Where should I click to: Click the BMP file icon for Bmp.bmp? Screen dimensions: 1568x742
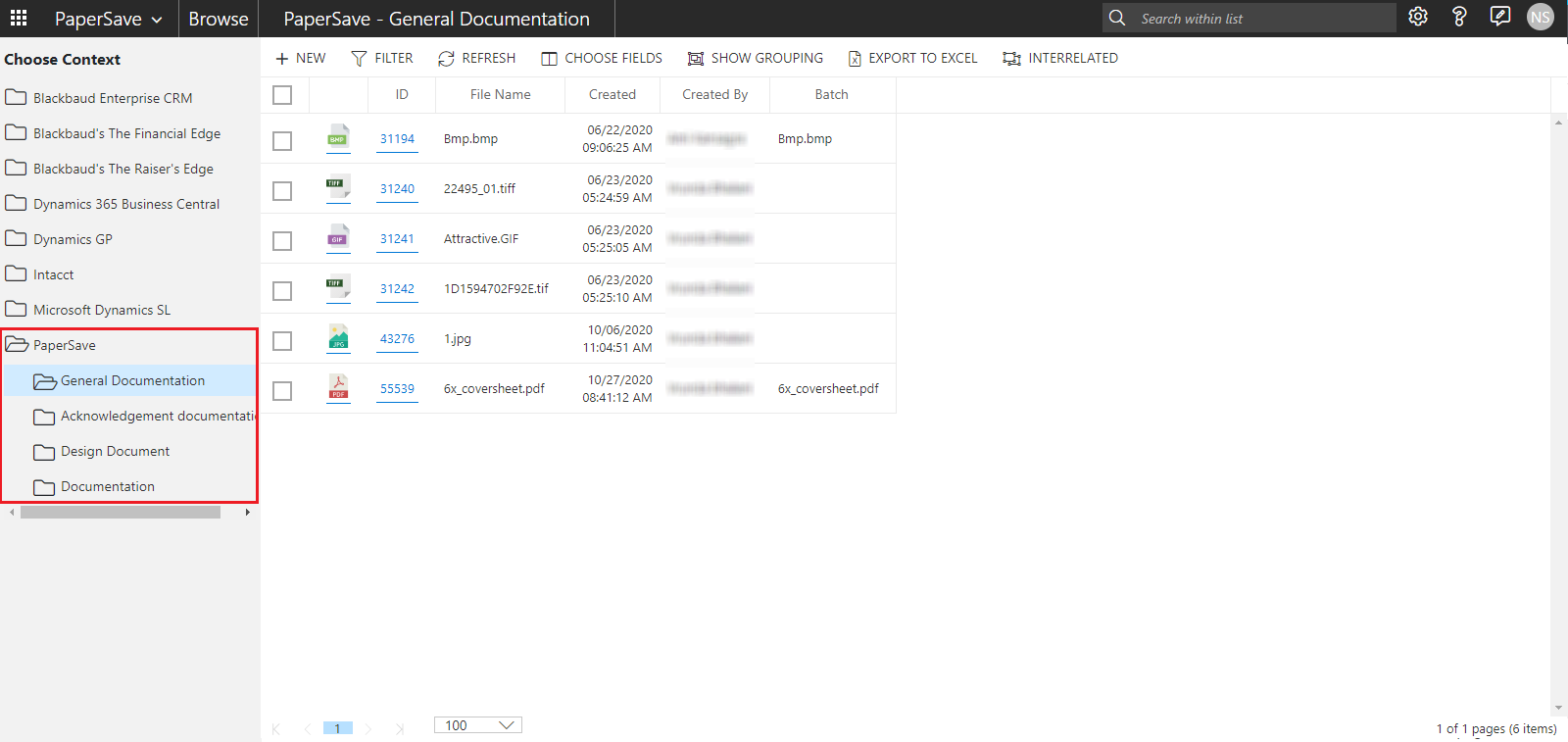(338, 138)
